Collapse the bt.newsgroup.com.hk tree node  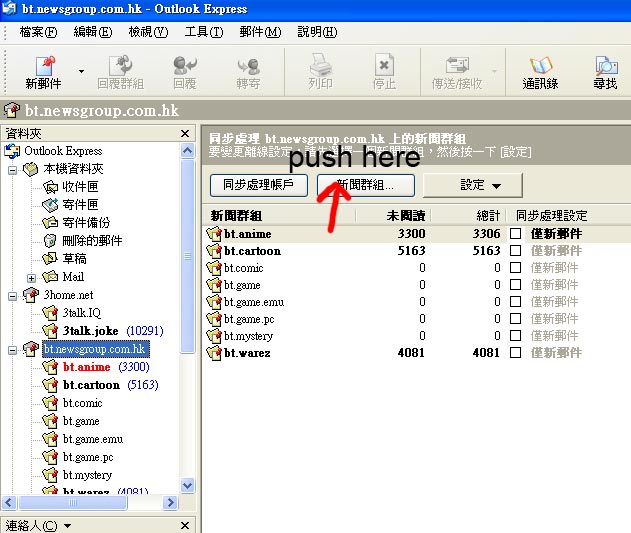[x=13, y=350]
